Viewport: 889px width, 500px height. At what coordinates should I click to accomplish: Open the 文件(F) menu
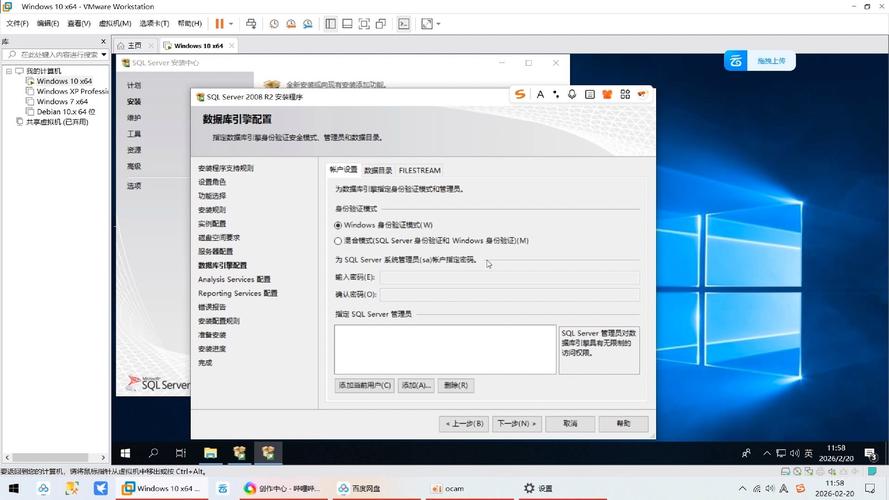(x=17, y=23)
